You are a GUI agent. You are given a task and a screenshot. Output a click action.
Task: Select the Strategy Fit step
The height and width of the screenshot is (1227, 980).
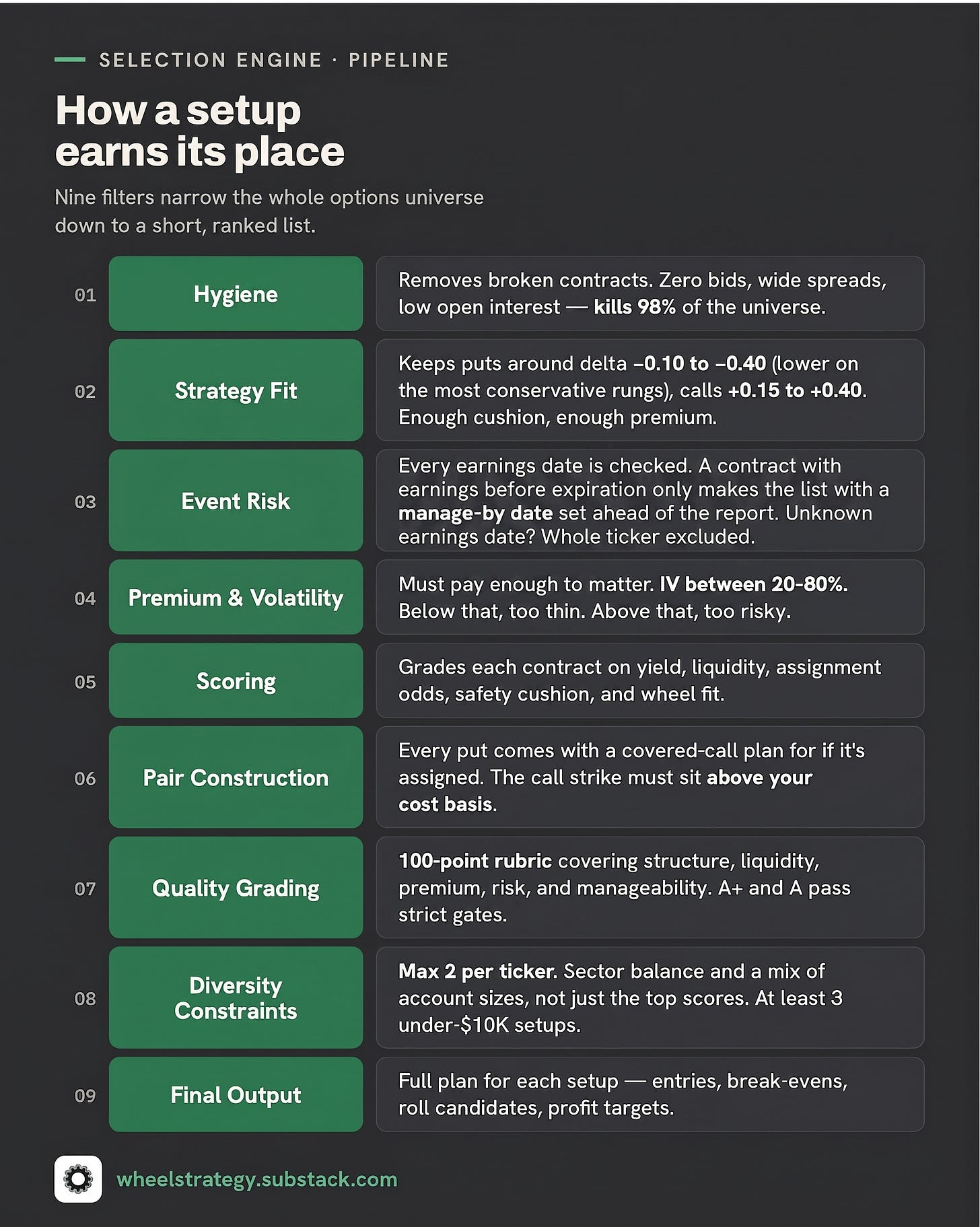[236, 390]
